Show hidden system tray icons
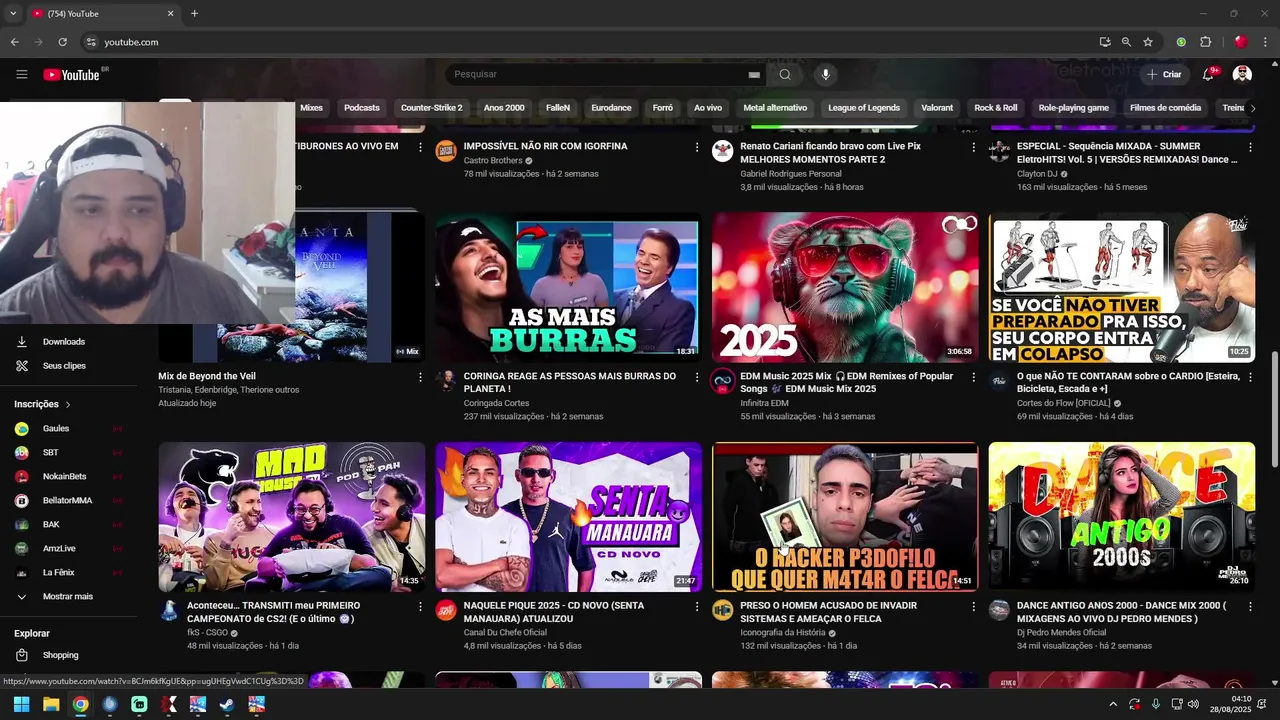The image size is (1280, 720). [x=1112, y=704]
